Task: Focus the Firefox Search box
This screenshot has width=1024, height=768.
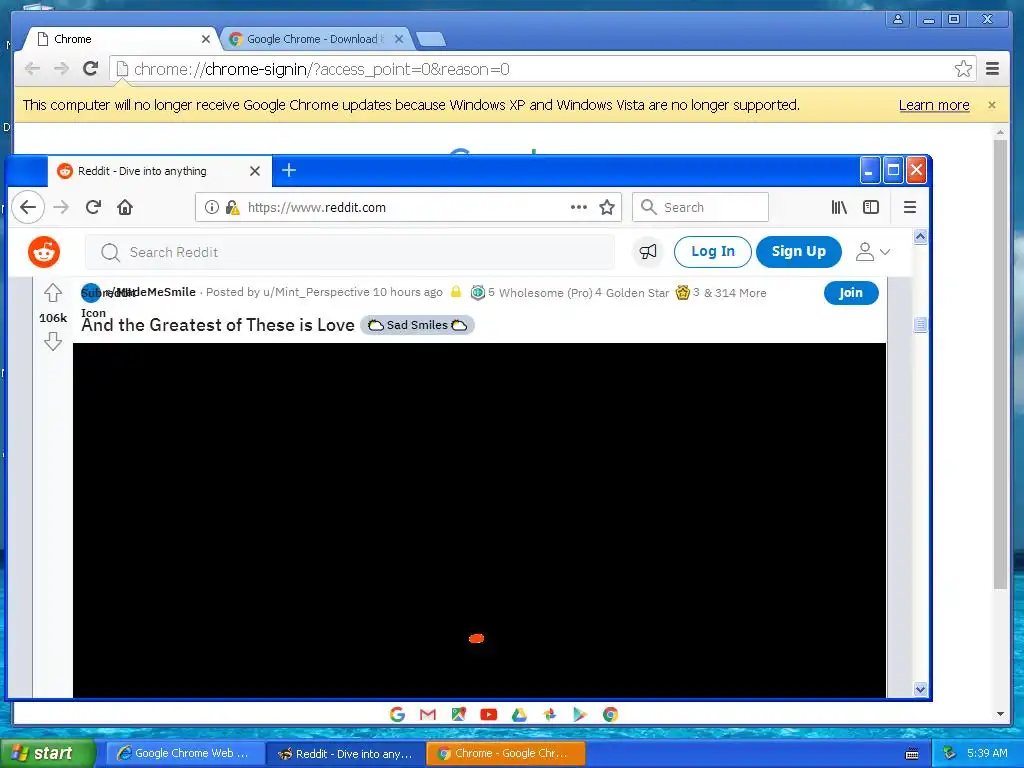Action: (x=700, y=208)
